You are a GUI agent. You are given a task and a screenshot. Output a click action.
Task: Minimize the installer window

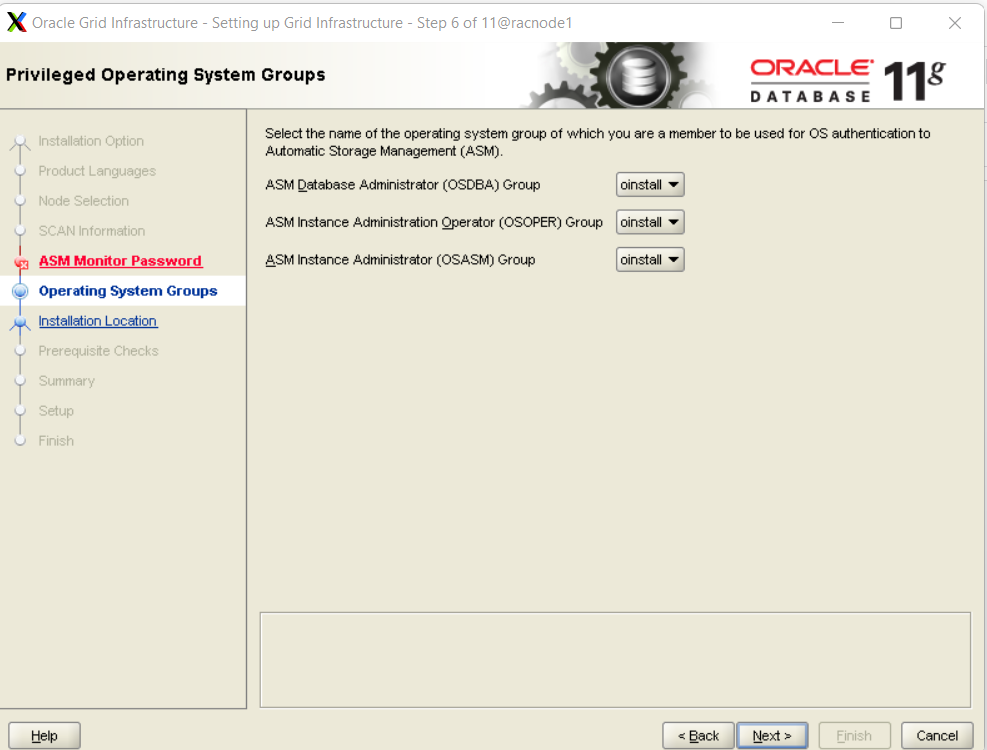(838, 23)
